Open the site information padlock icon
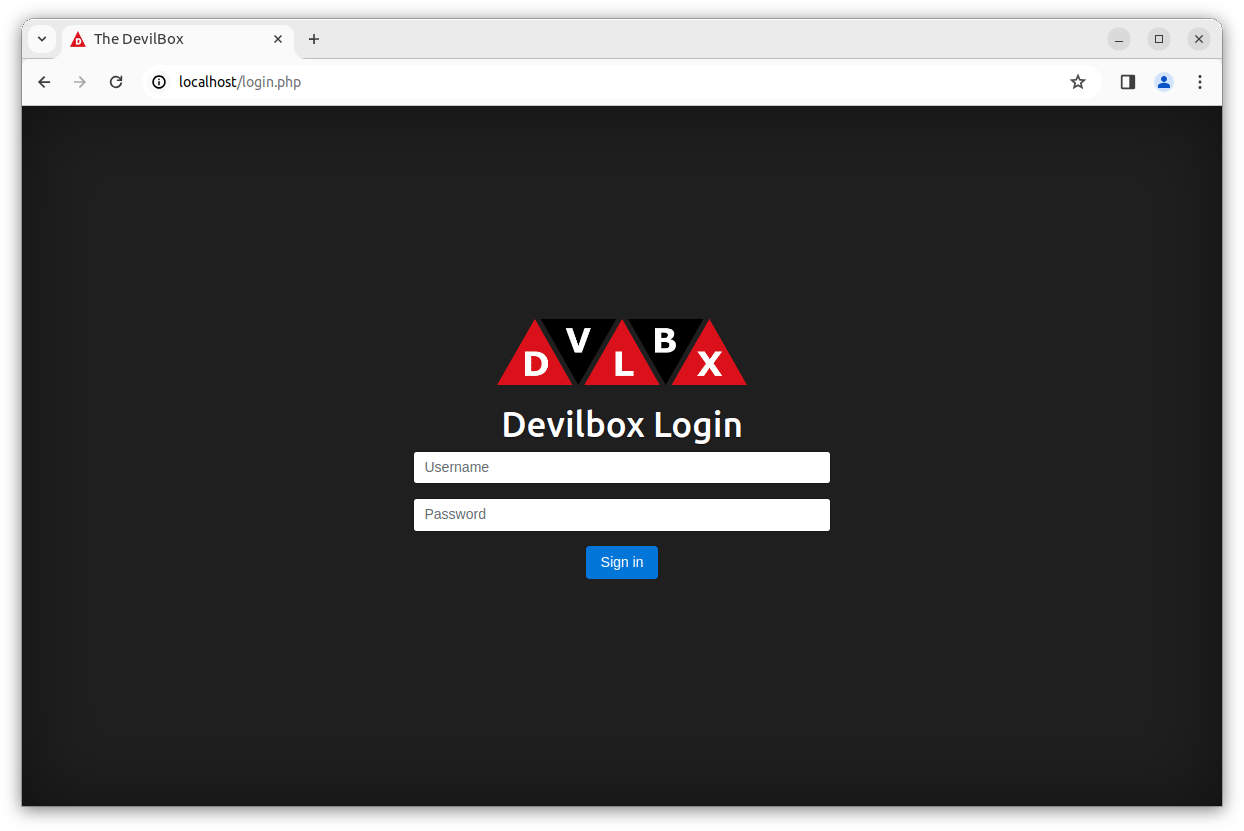This screenshot has width=1244, height=831. (x=159, y=82)
